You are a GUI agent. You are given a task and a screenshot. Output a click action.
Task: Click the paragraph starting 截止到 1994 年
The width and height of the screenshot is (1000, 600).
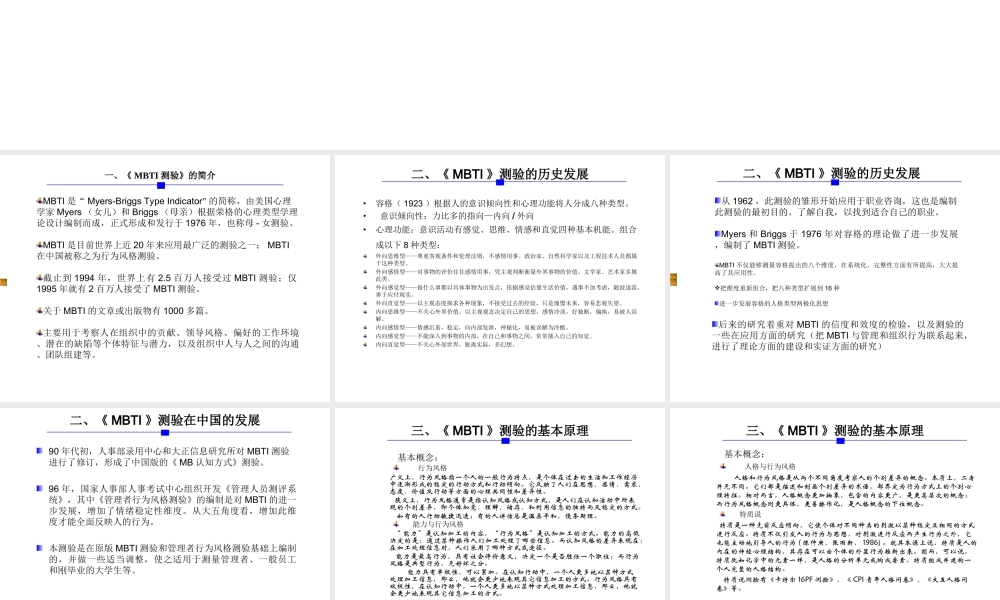point(166,283)
